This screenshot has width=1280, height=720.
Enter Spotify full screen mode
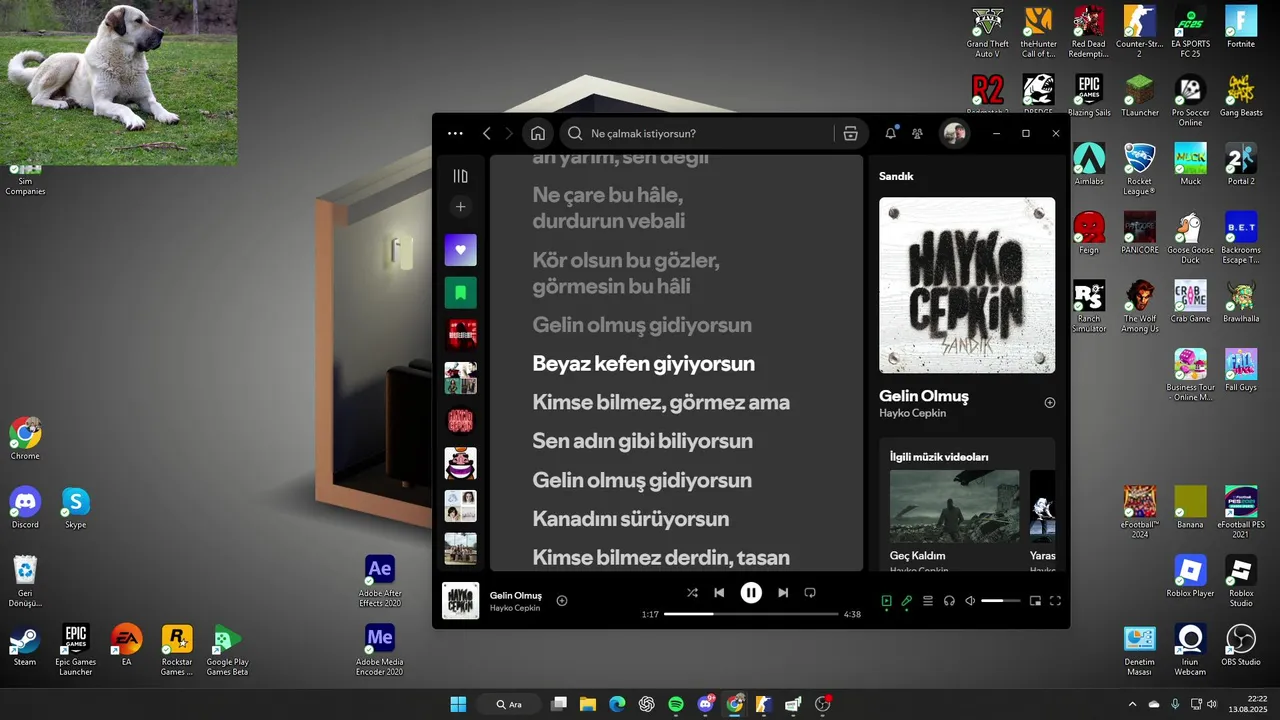click(x=1055, y=601)
